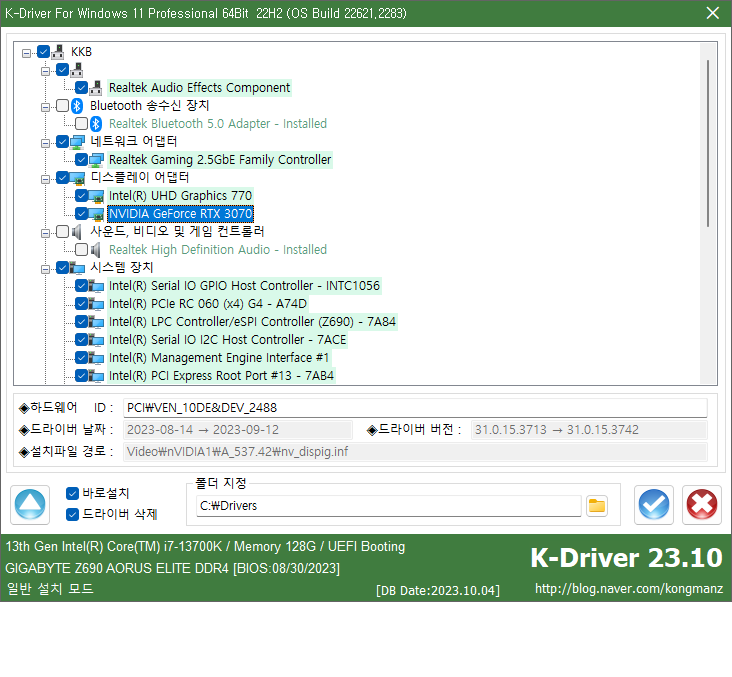Click the graphics icon of Intel(R) UHD Graphics 770
Viewport: 732px width, 677px height.
click(96, 196)
